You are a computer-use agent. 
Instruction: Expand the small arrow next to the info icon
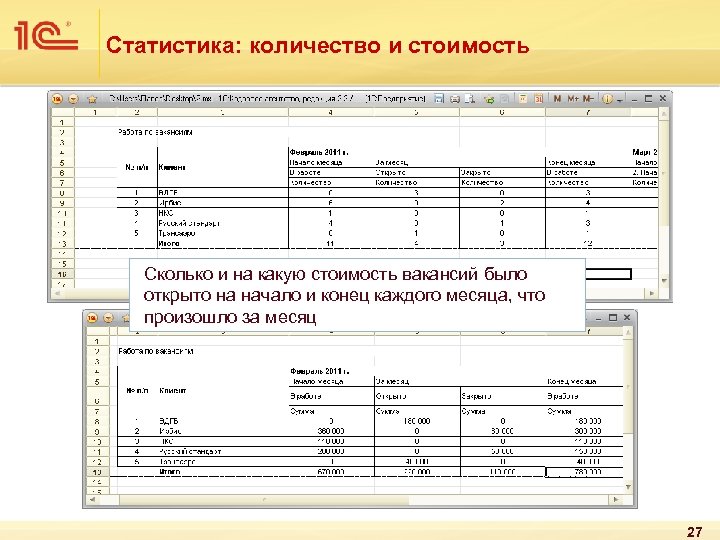619,100
